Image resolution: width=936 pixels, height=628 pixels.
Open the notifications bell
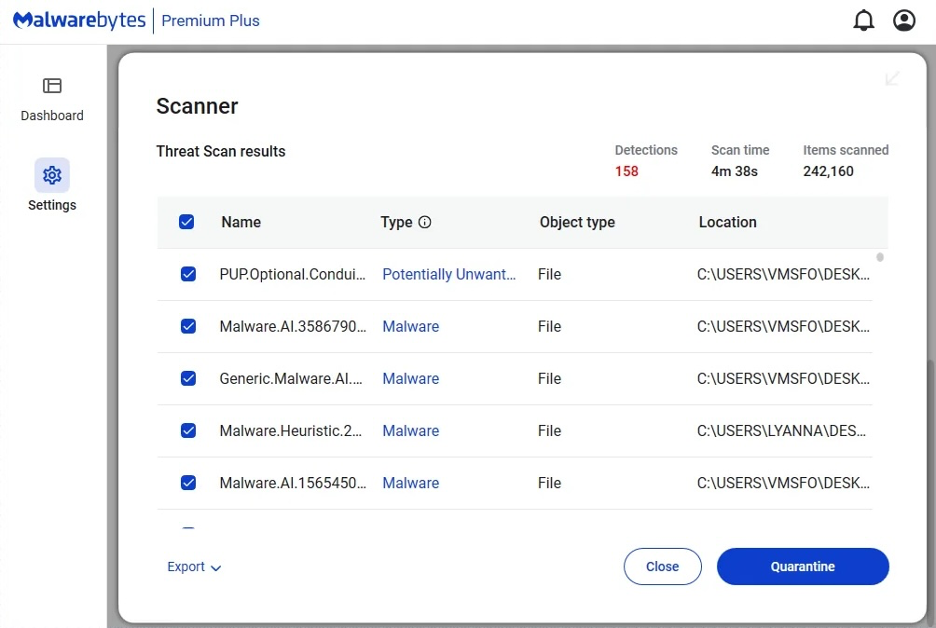click(x=863, y=20)
